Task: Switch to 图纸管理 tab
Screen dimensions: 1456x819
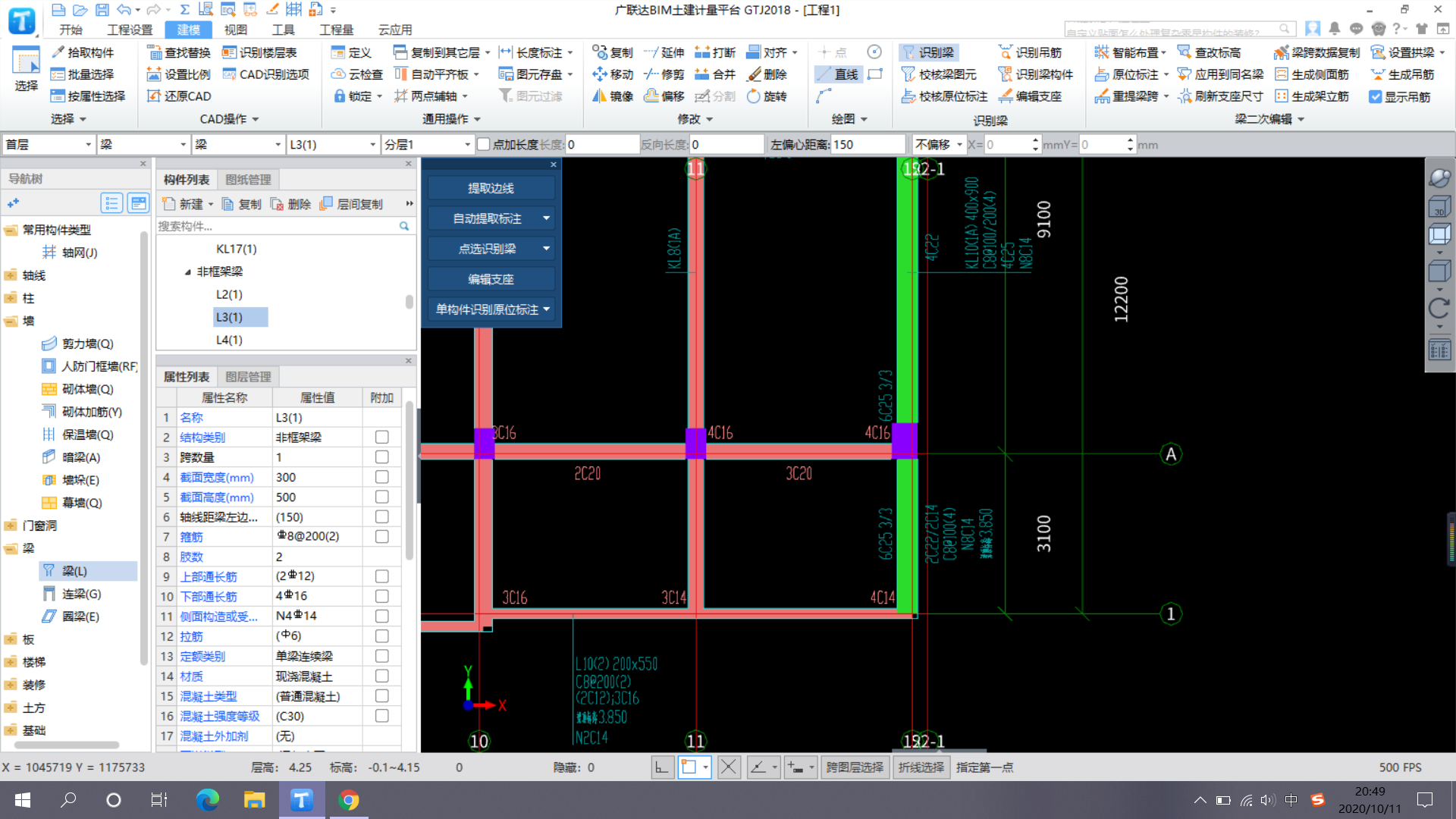Action: click(x=248, y=180)
